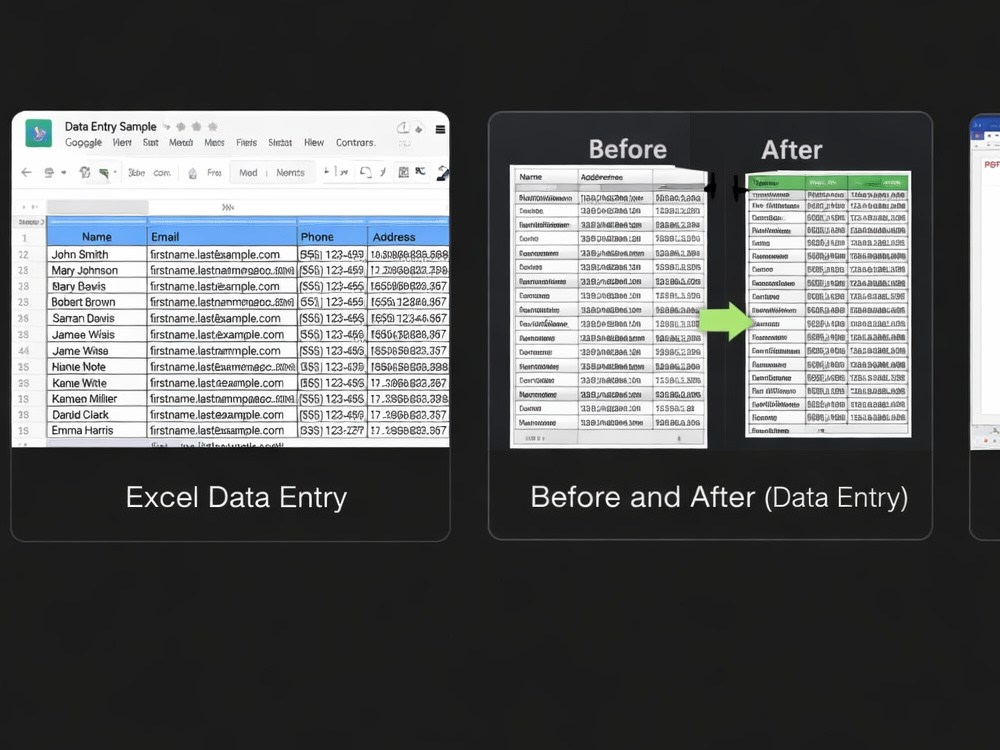The width and height of the screenshot is (1000, 750).
Task: Click the Bobert Brown cell
Action: pyautogui.click(x=97, y=302)
